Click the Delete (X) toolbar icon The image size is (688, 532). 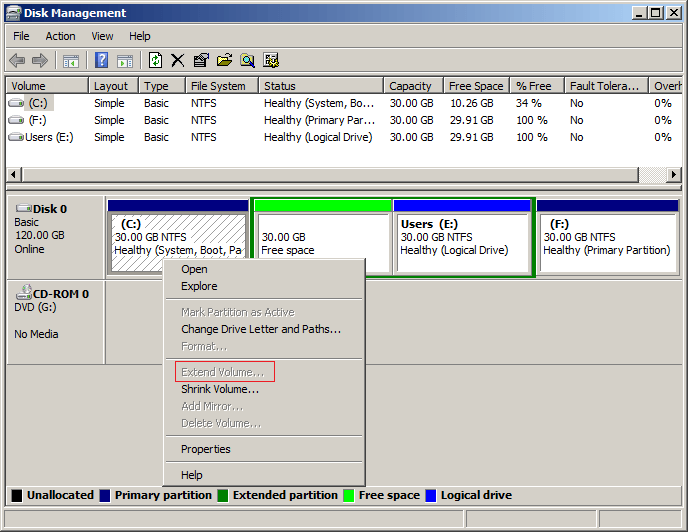coord(178,61)
